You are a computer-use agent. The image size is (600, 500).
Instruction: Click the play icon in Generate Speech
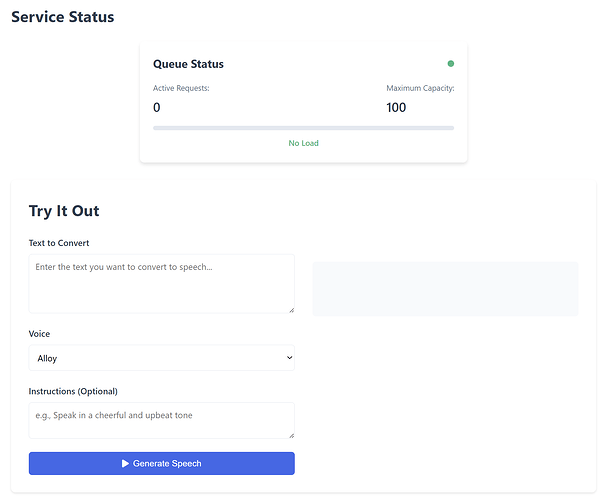click(x=125, y=464)
